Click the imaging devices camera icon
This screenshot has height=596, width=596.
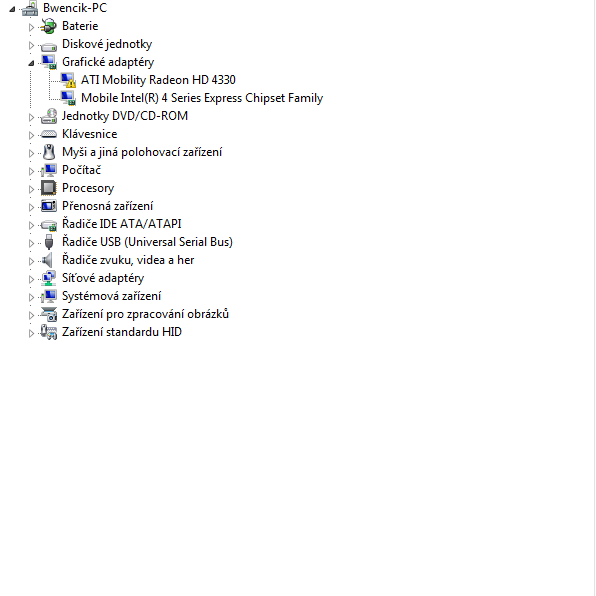(x=49, y=314)
